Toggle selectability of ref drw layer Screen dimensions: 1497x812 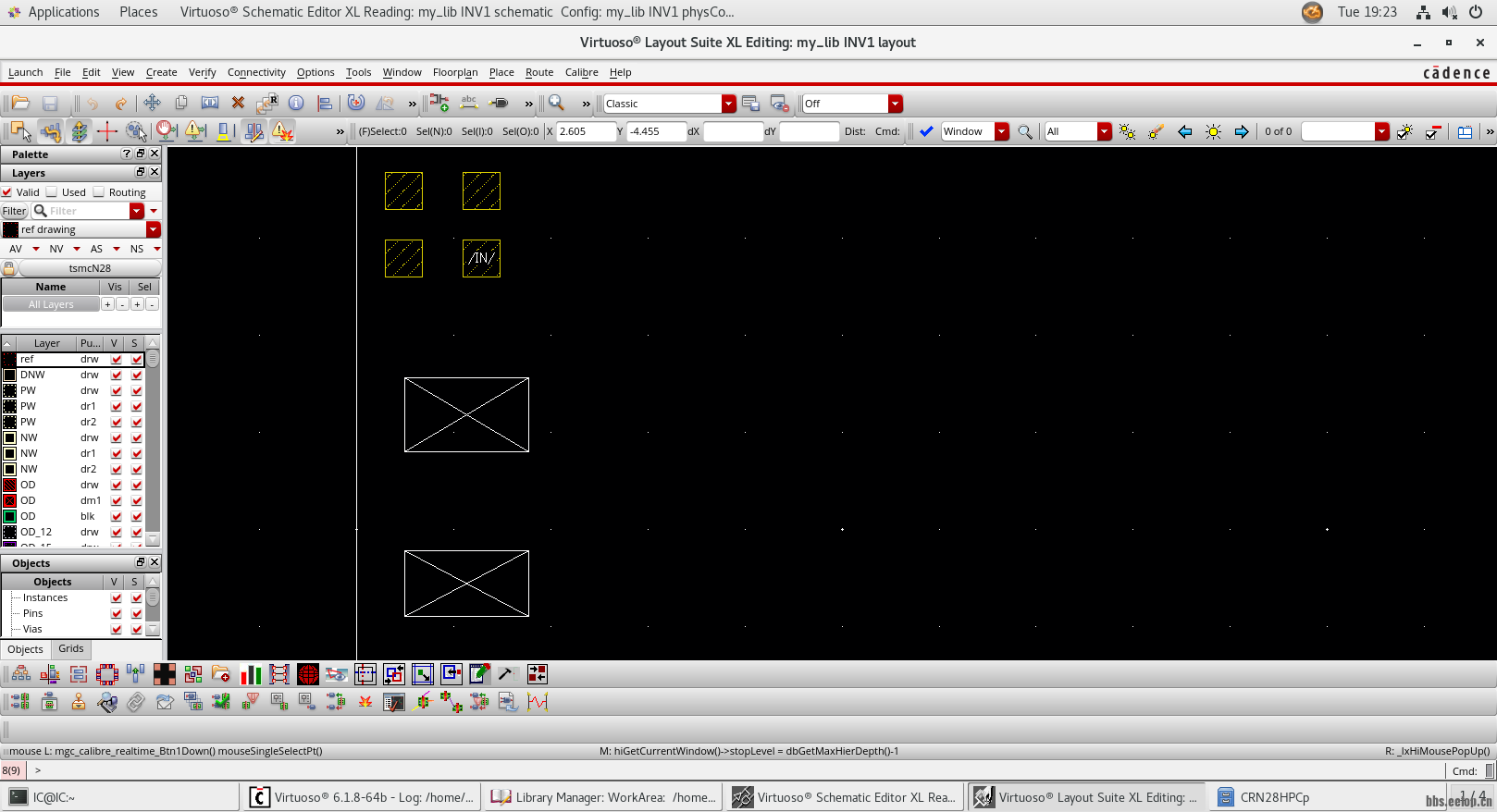[137, 359]
